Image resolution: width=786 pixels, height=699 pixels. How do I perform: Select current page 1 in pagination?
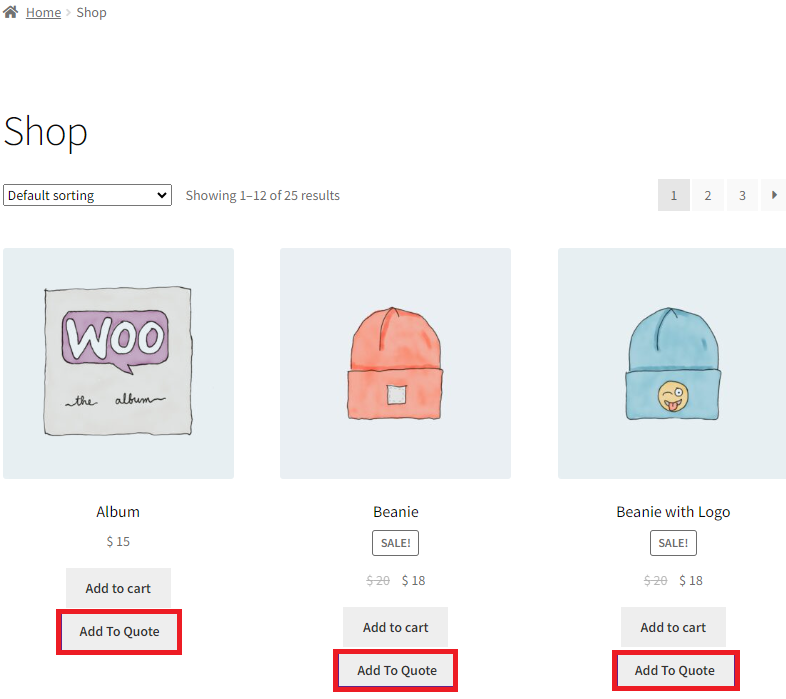(673, 195)
